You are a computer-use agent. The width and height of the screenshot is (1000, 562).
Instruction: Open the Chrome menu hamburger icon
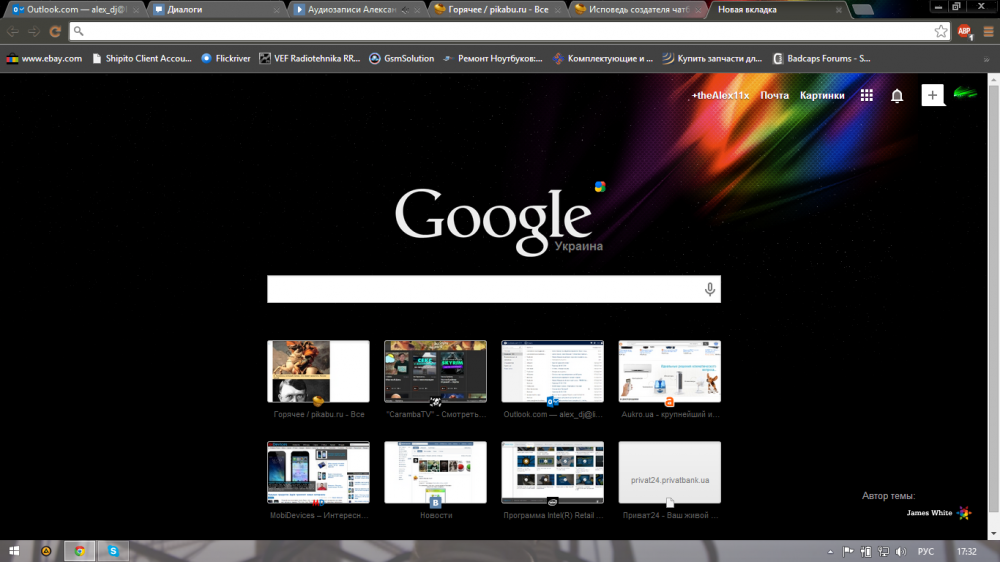pyautogui.click(x=988, y=31)
